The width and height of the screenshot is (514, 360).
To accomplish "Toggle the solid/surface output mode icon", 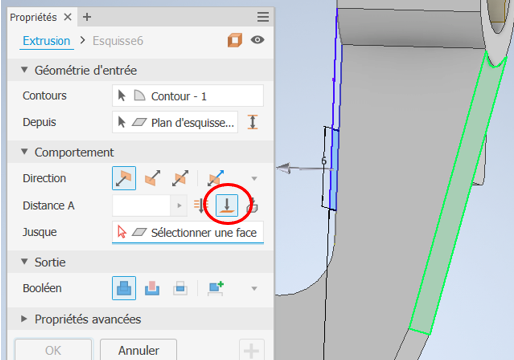I will [x=235, y=40].
